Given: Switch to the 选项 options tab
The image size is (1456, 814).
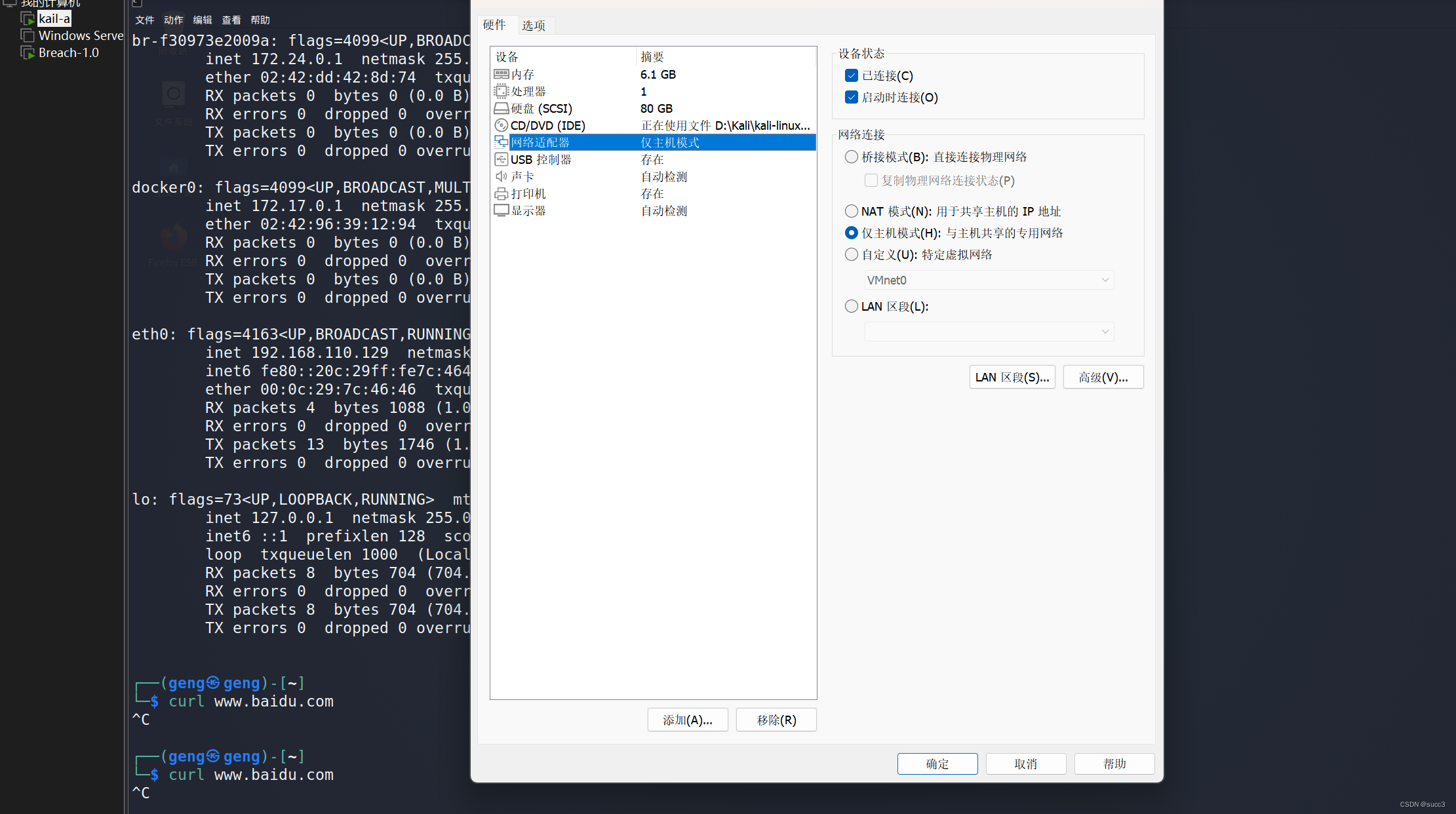Looking at the screenshot, I should [x=534, y=26].
